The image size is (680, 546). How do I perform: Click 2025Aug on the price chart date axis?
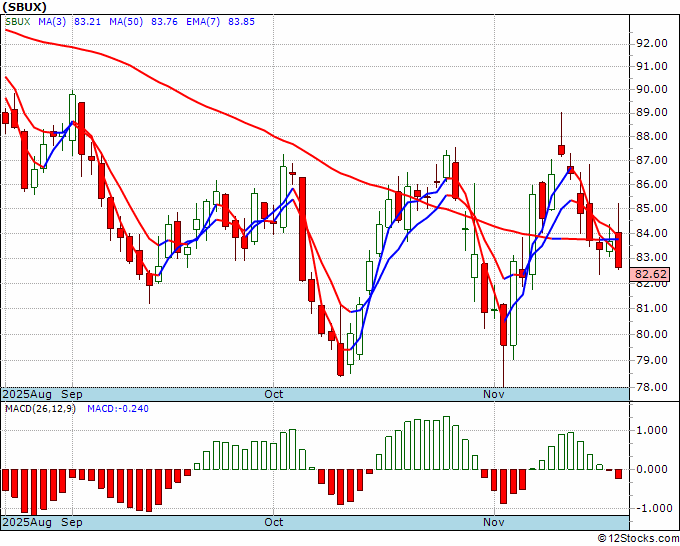coord(27,395)
